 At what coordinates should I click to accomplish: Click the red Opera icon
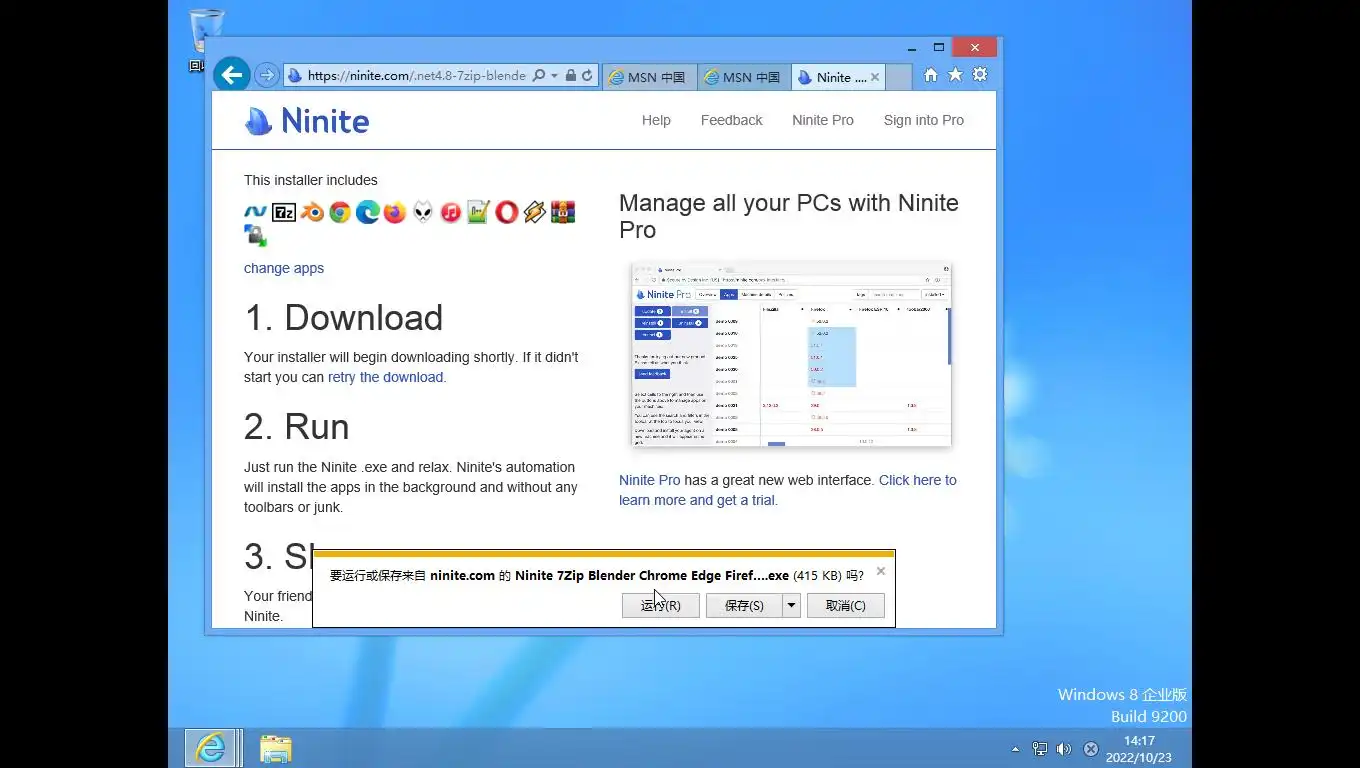[507, 212]
